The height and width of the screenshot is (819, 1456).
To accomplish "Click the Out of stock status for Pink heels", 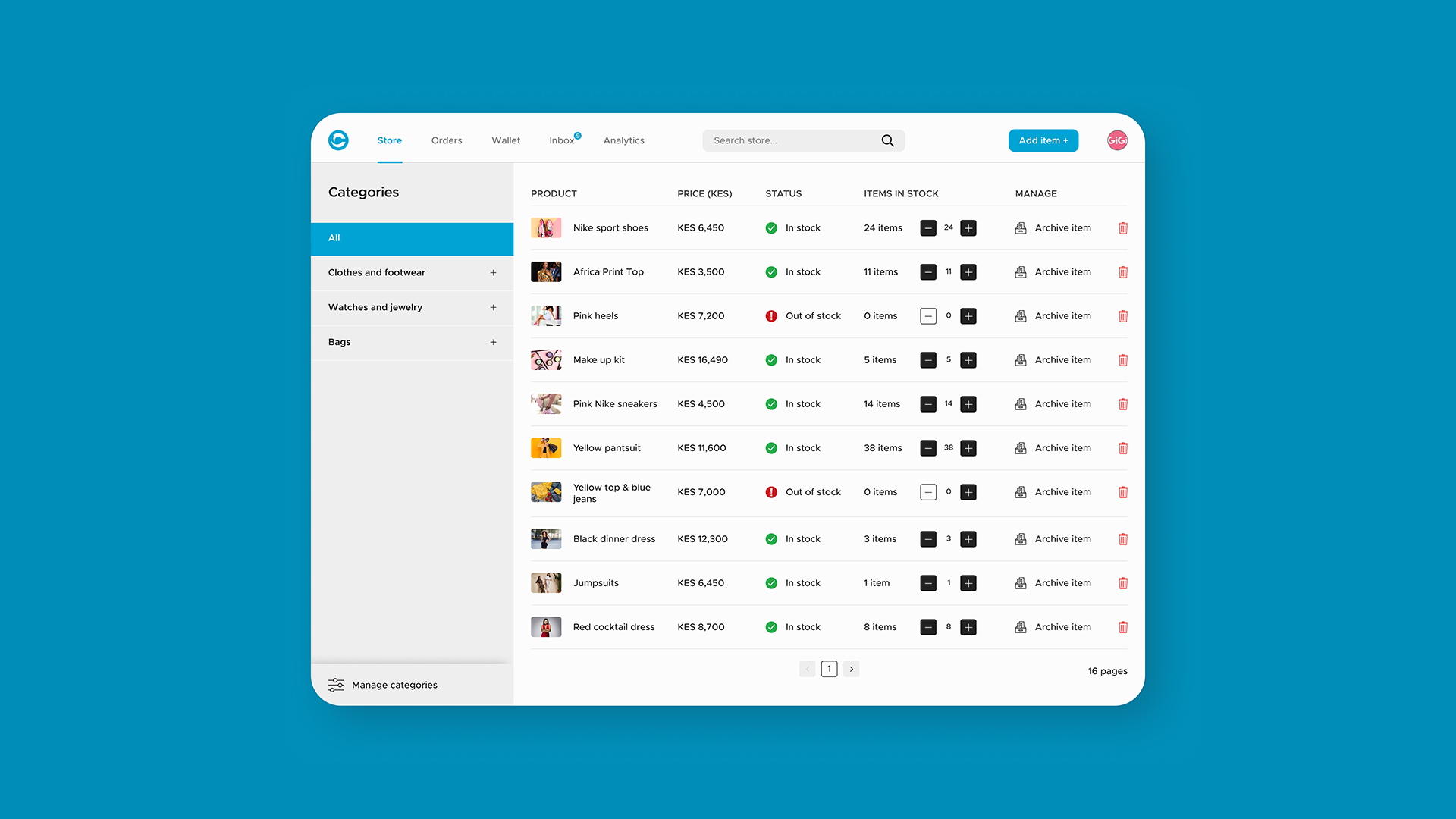I will [x=804, y=316].
